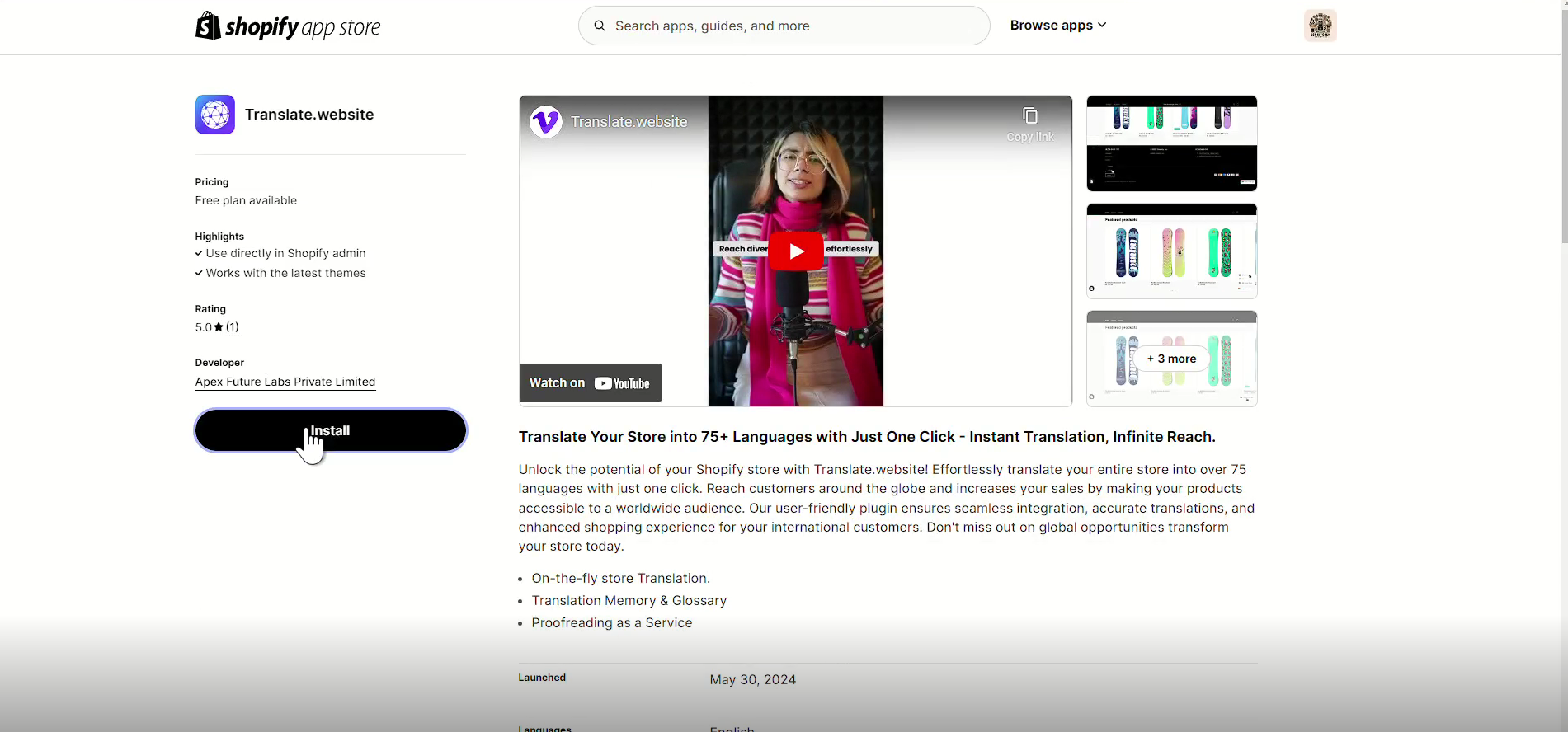This screenshot has height=732, width=1568.
Task: Click the 'Translate Your Store into 75+ Languages' headline
Action: point(867,437)
